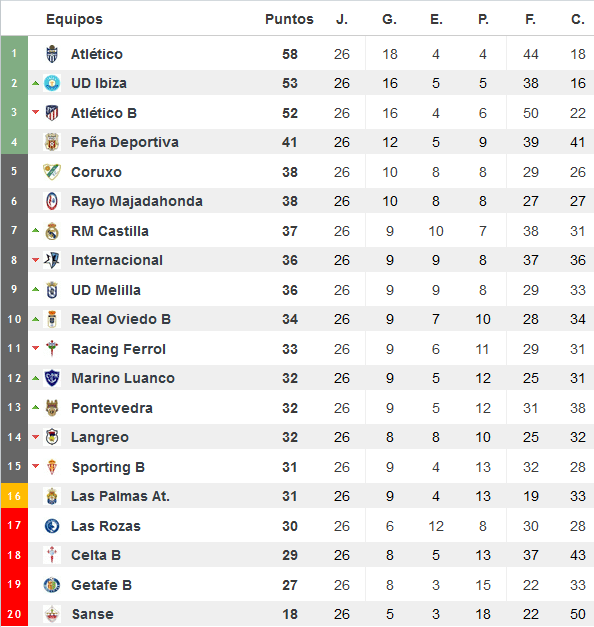
Task: Click the RM Castilla crest icon
Action: [52, 231]
